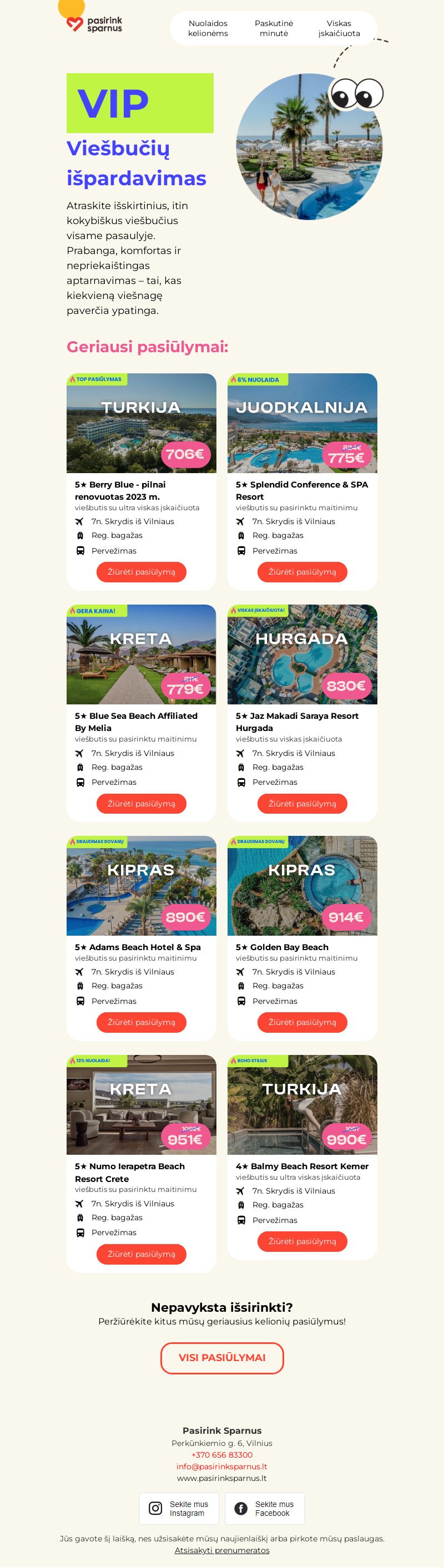
Task: Click the googly eyes graphic near pool photo
Action: pyautogui.click(x=356, y=94)
